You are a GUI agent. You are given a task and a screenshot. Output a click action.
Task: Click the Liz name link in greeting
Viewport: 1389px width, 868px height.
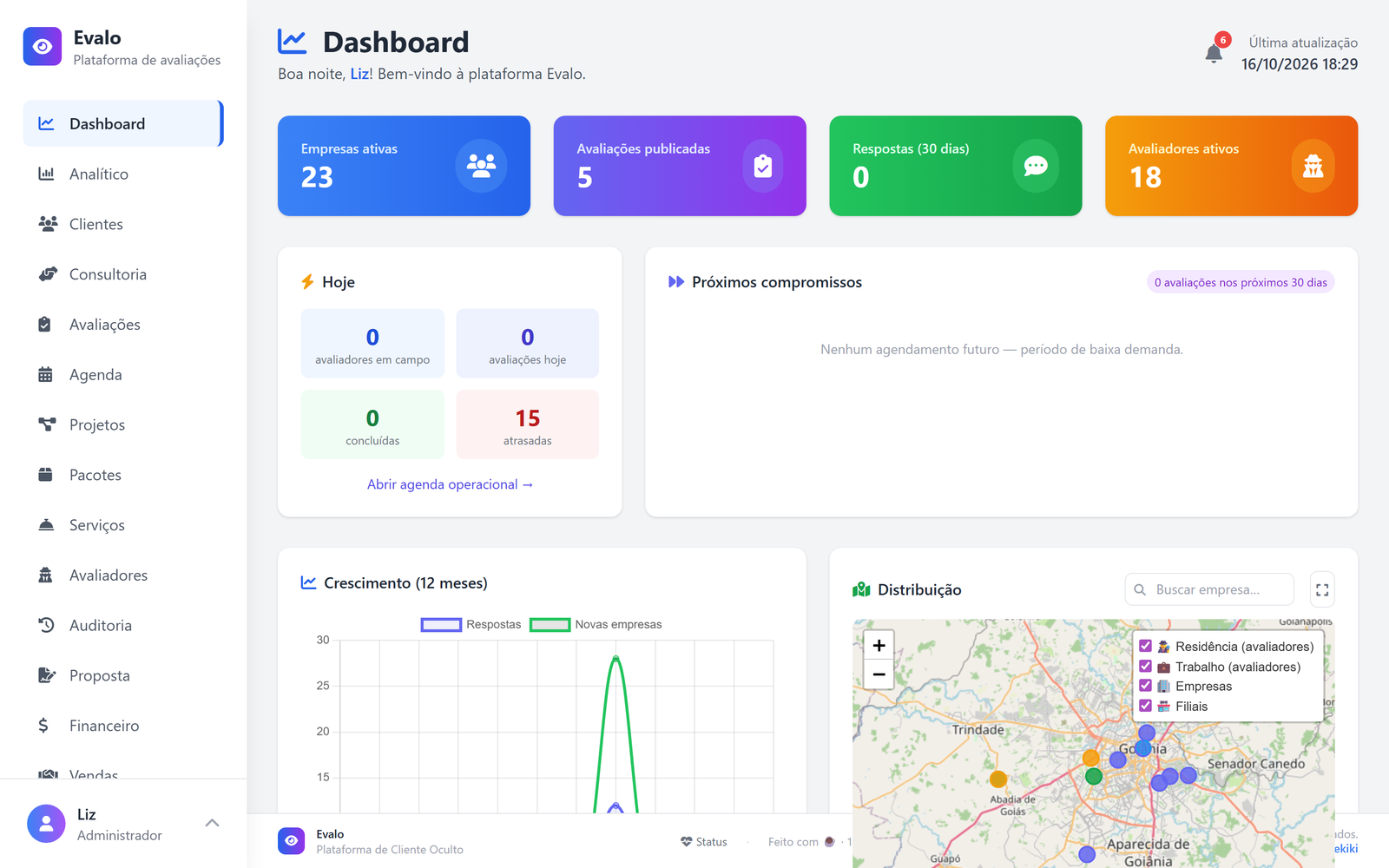359,74
